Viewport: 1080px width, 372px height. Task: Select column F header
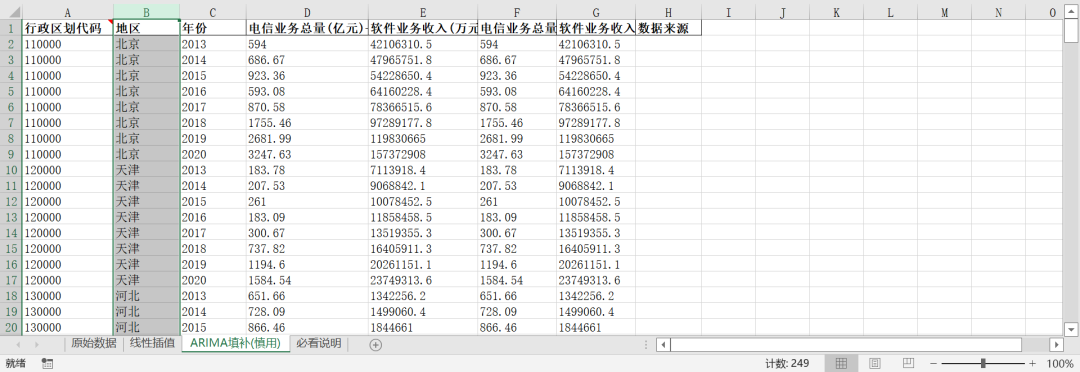517,12
